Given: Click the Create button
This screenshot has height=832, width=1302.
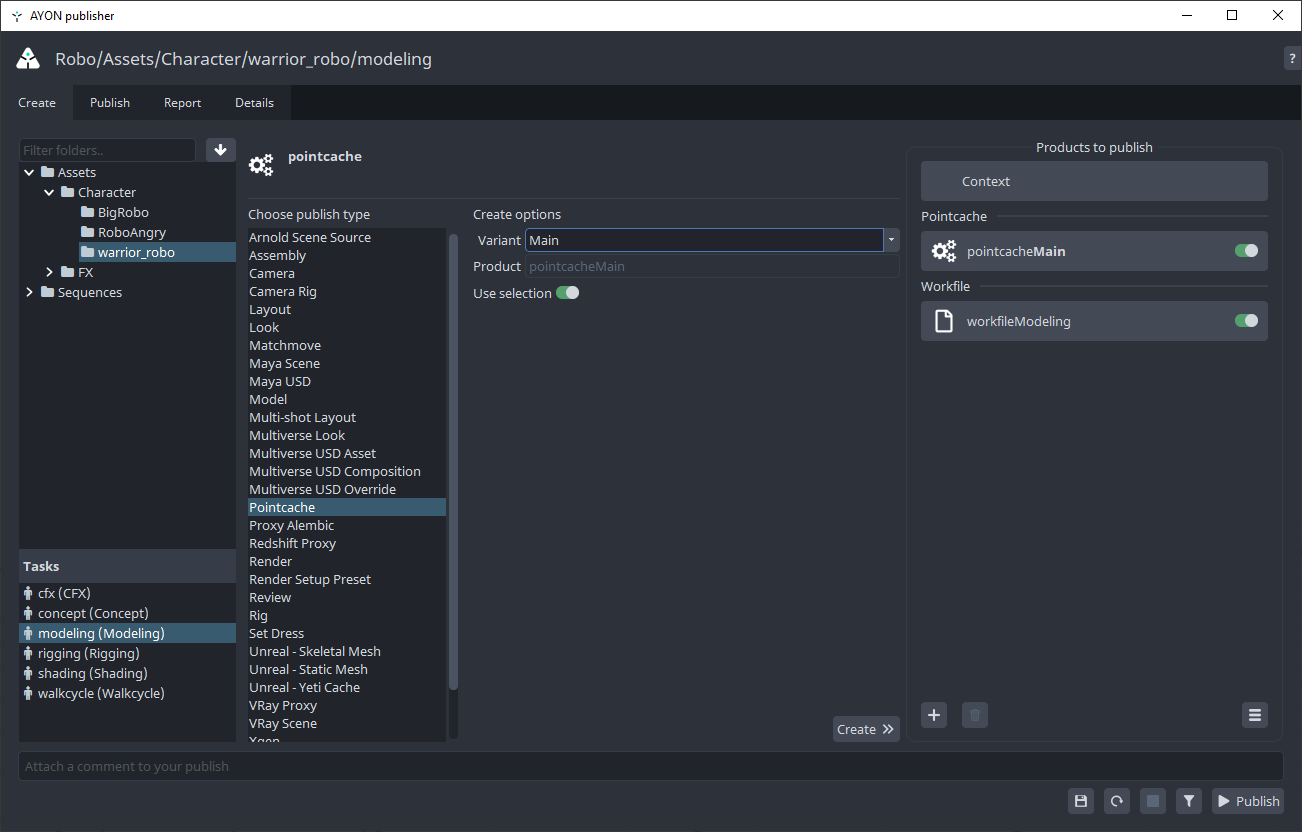Looking at the screenshot, I should [x=865, y=729].
